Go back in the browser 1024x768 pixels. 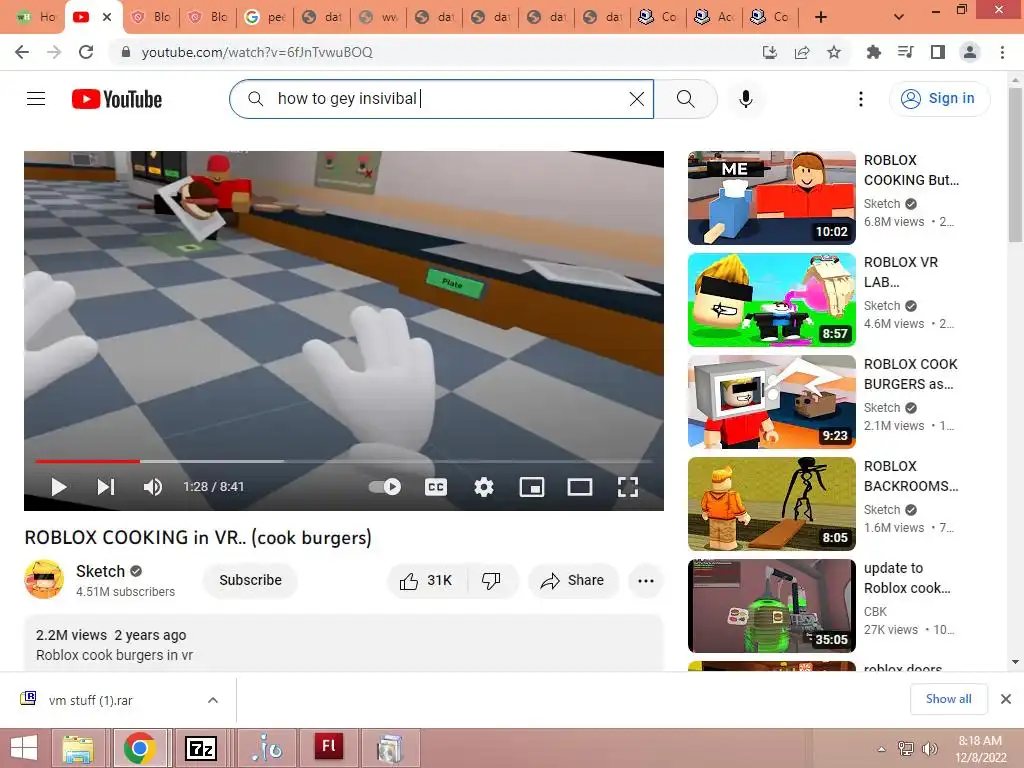tap(22, 52)
